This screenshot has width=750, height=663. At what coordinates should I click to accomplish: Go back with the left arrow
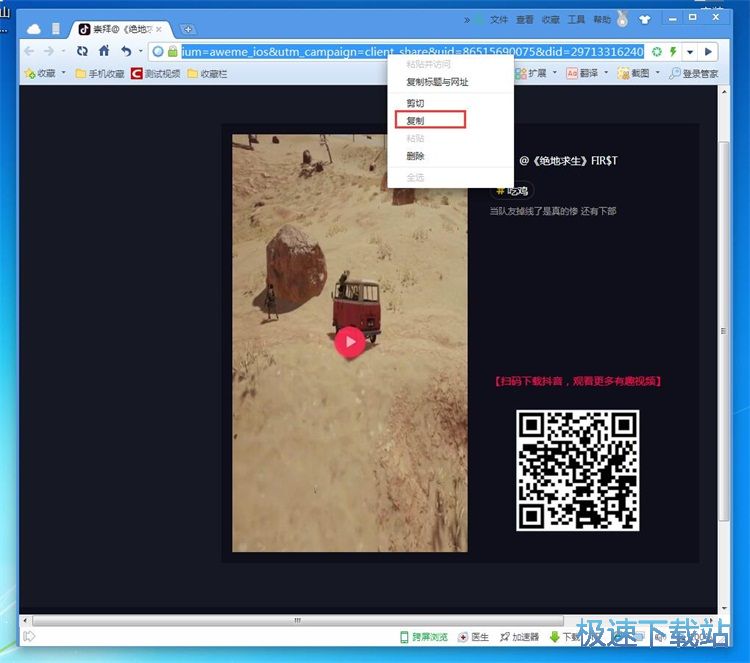pyautogui.click(x=29, y=51)
